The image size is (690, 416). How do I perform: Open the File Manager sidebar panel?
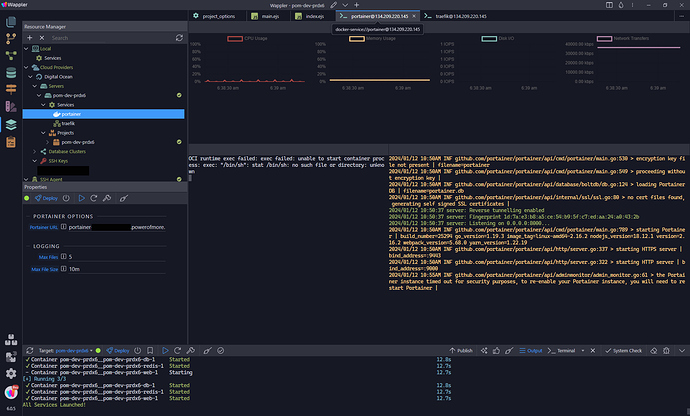coord(11,22)
